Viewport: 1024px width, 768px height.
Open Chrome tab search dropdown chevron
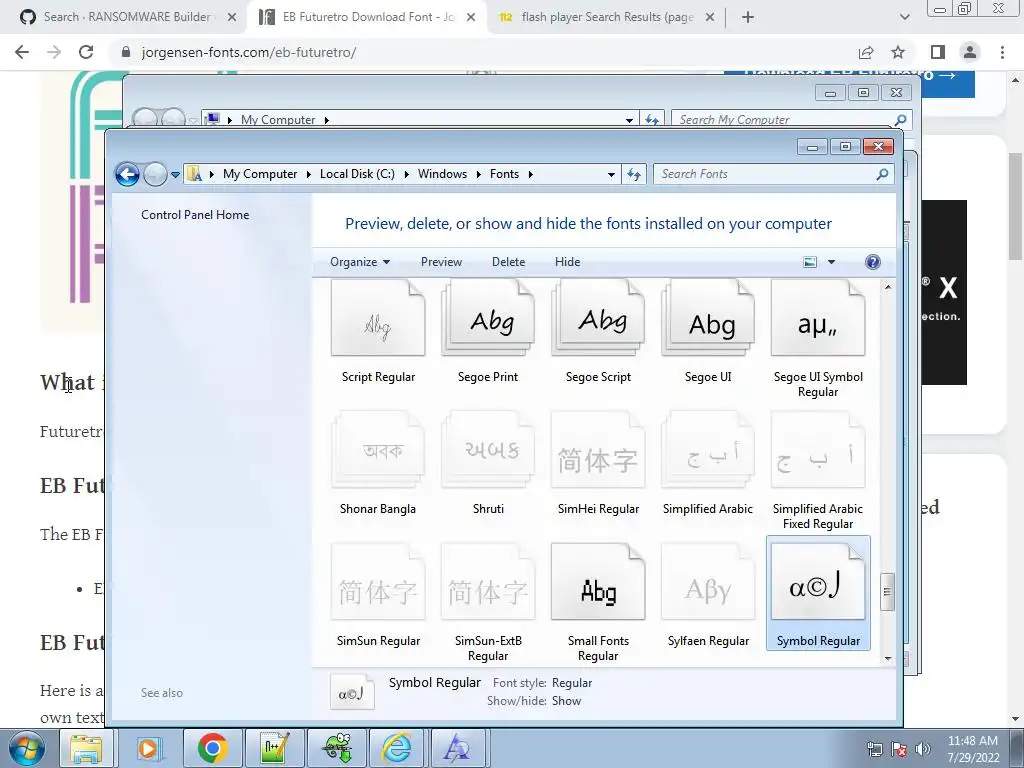pos(904,18)
